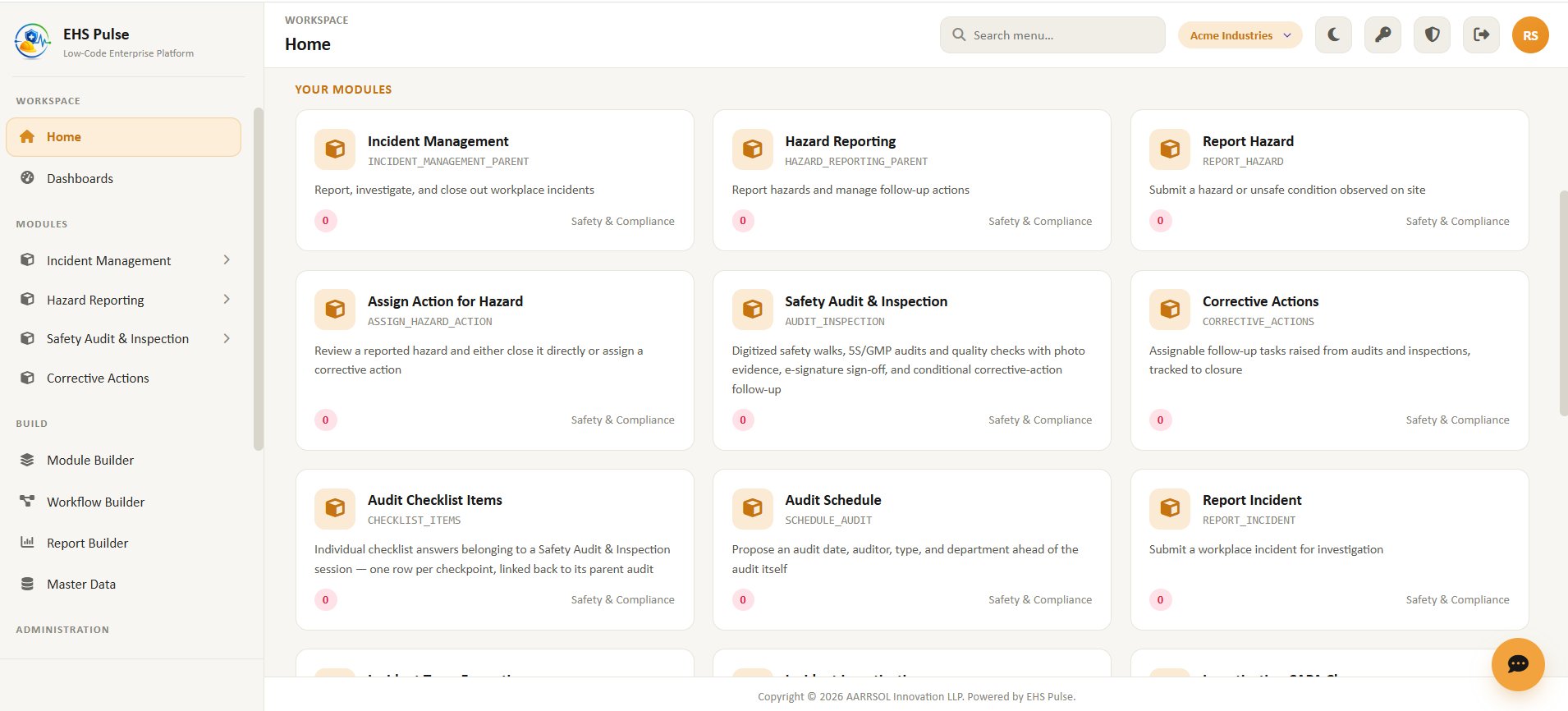Open the RS user avatar menu
The height and width of the screenshot is (711, 1568).
1530,35
